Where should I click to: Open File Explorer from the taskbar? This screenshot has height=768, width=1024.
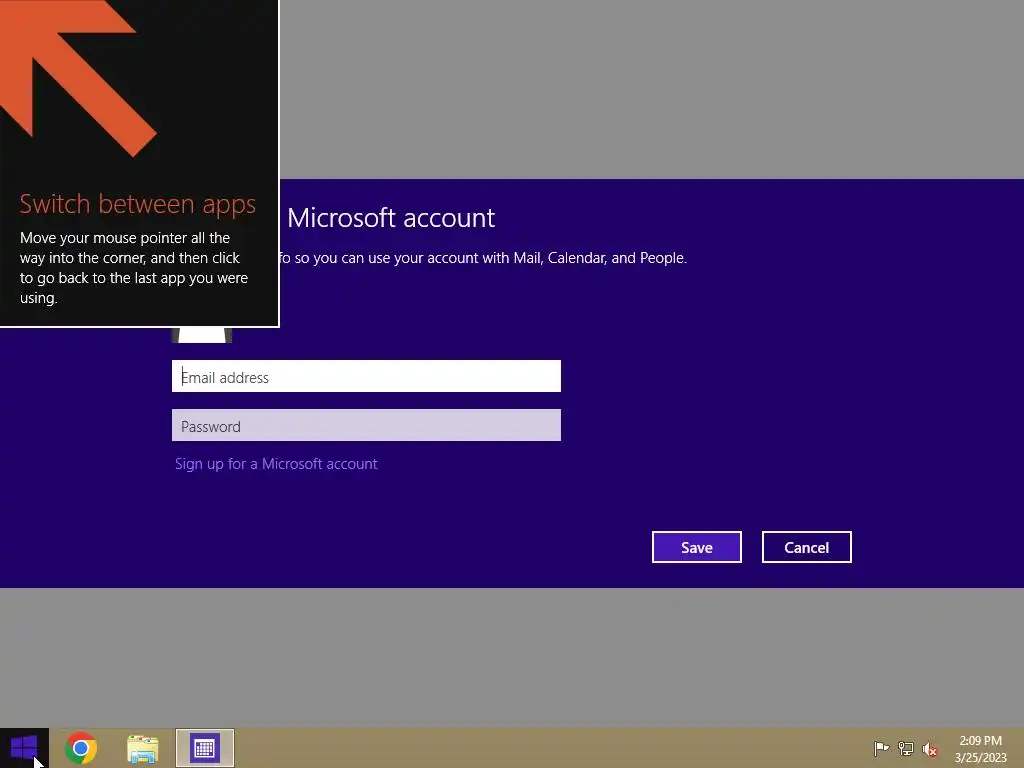click(142, 748)
